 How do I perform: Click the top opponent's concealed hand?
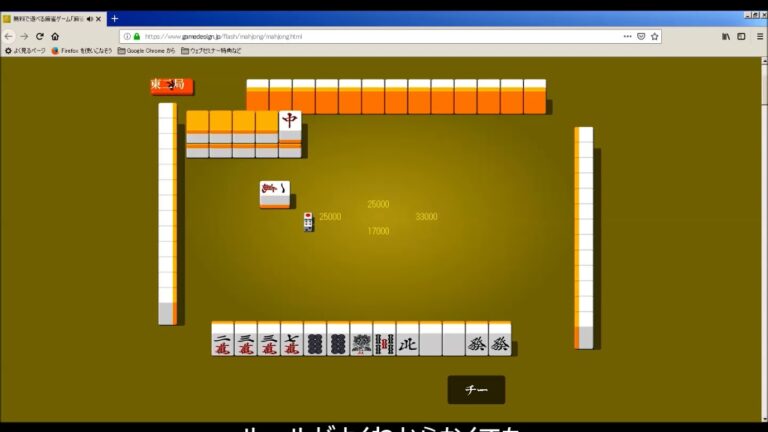pos(396,96)
